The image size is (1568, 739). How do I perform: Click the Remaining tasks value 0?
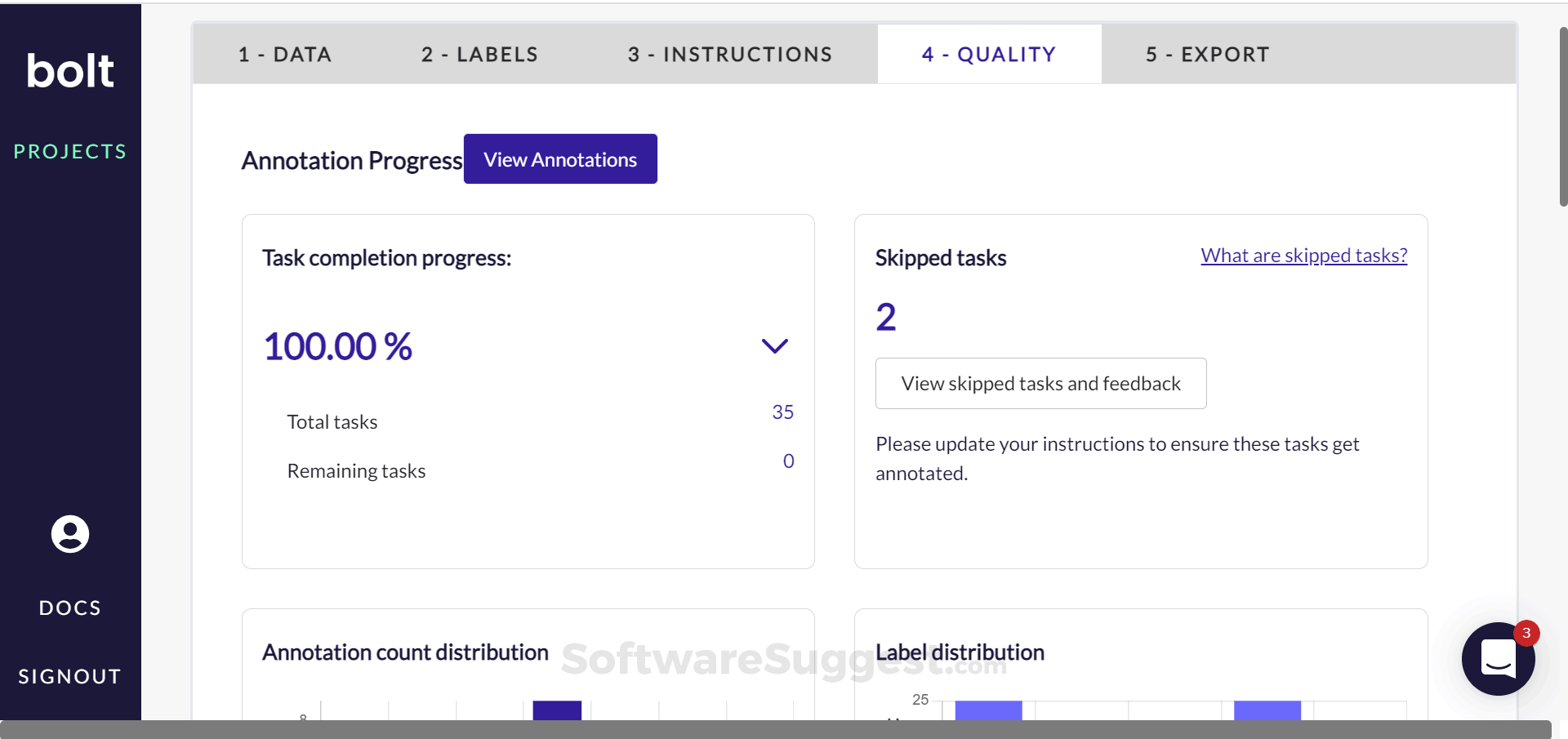click(788, 461)
